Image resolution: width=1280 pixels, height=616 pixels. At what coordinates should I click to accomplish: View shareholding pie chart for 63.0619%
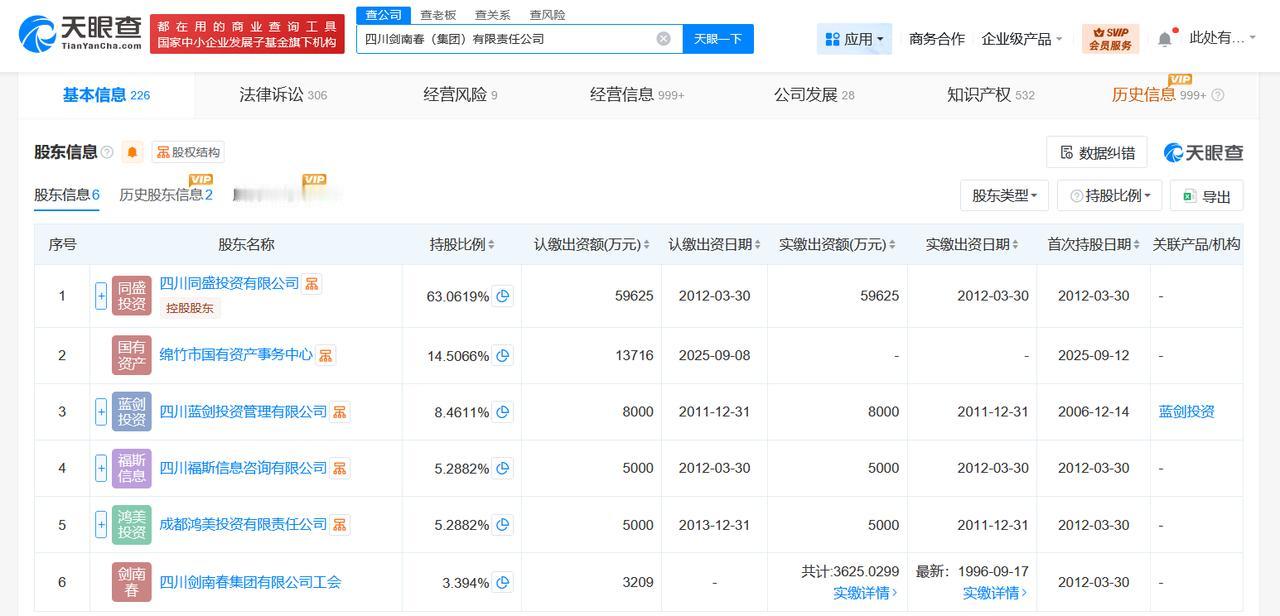[503, 296]
